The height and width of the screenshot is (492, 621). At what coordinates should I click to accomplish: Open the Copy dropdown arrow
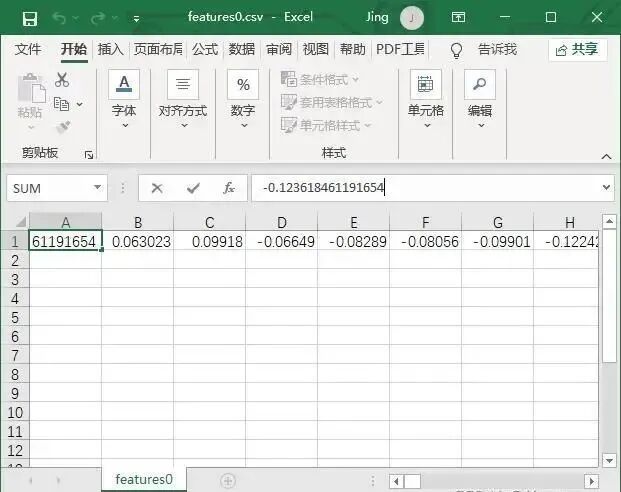(x=80, y=104)
